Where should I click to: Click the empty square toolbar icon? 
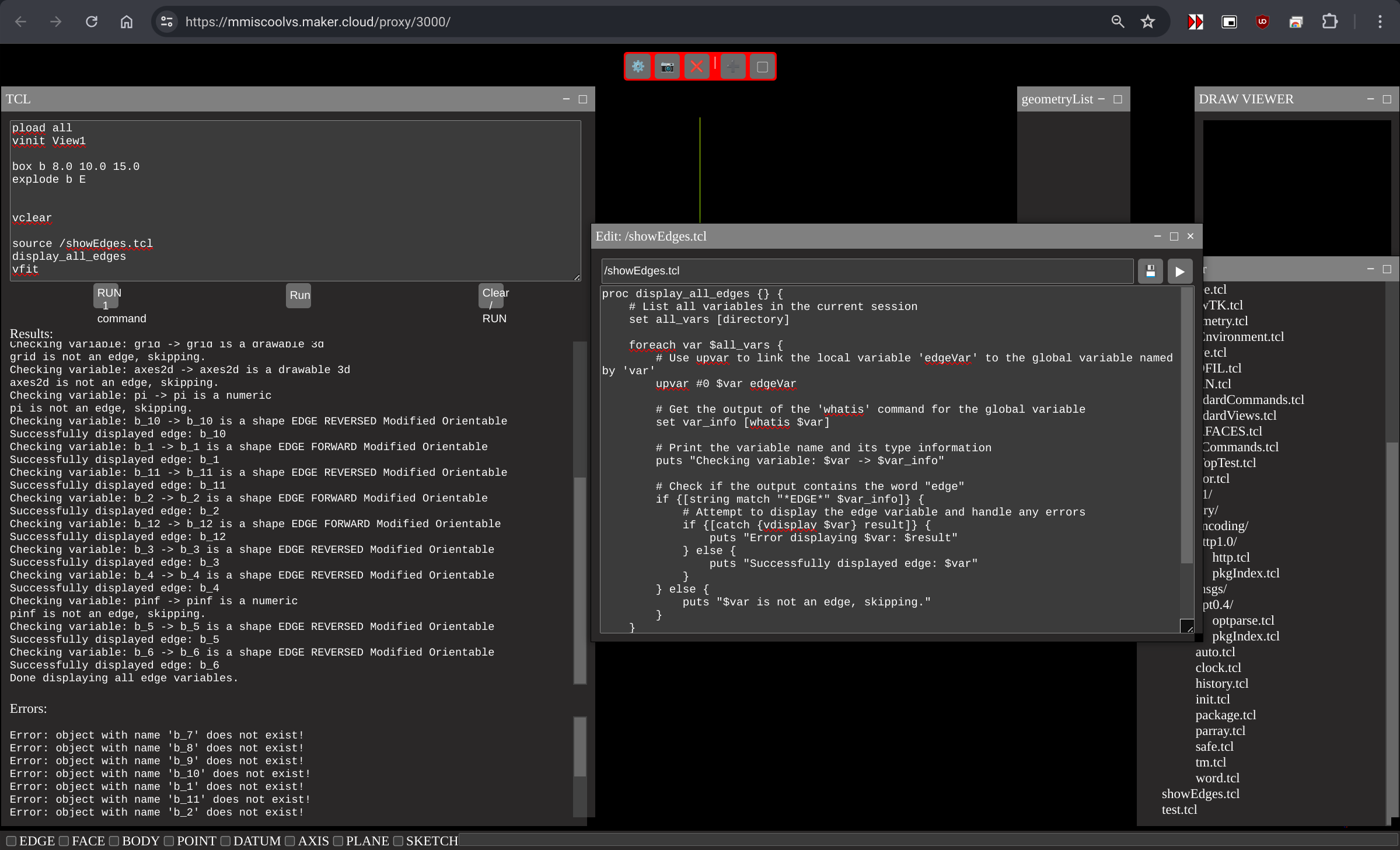(762, 67)
